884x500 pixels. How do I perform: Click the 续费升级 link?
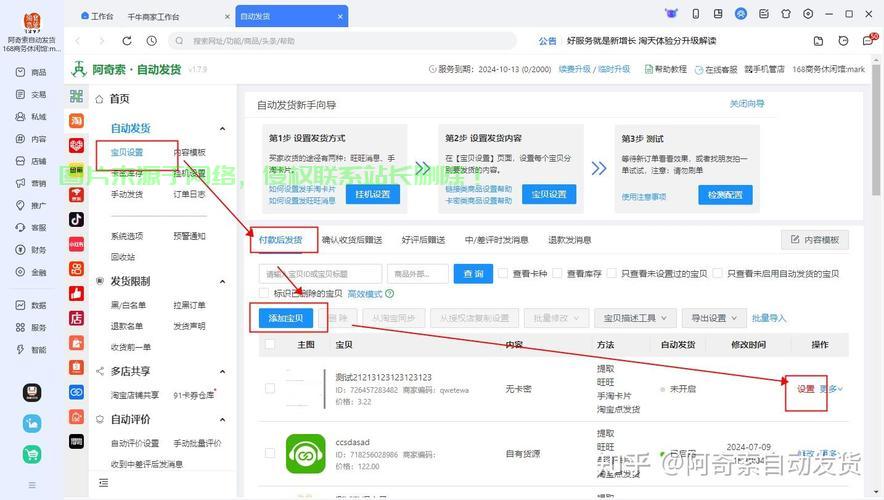tap(574, 69)
